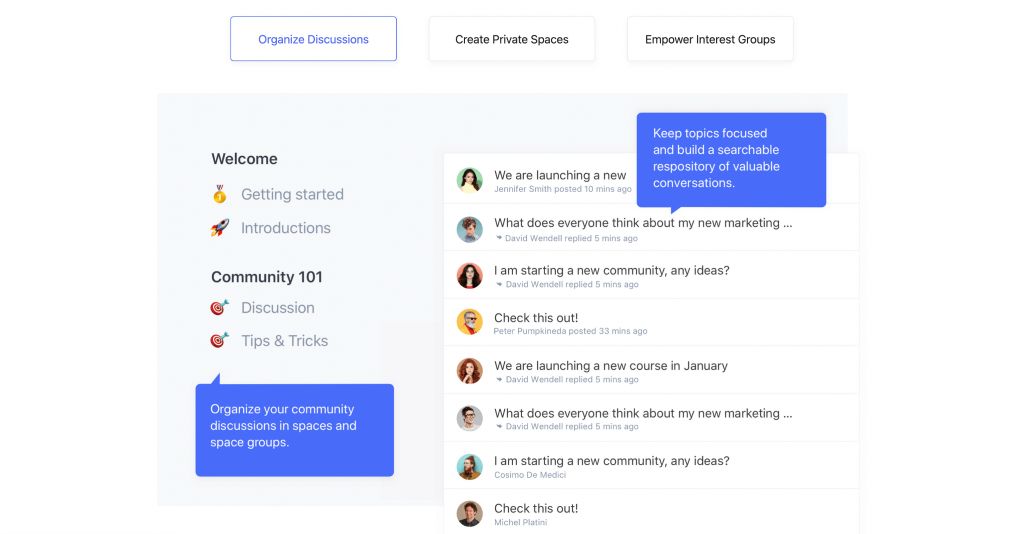Click Cosimo De Medici's avatar
Viewport: 1024px width, 534px height.
coord(470,466)
